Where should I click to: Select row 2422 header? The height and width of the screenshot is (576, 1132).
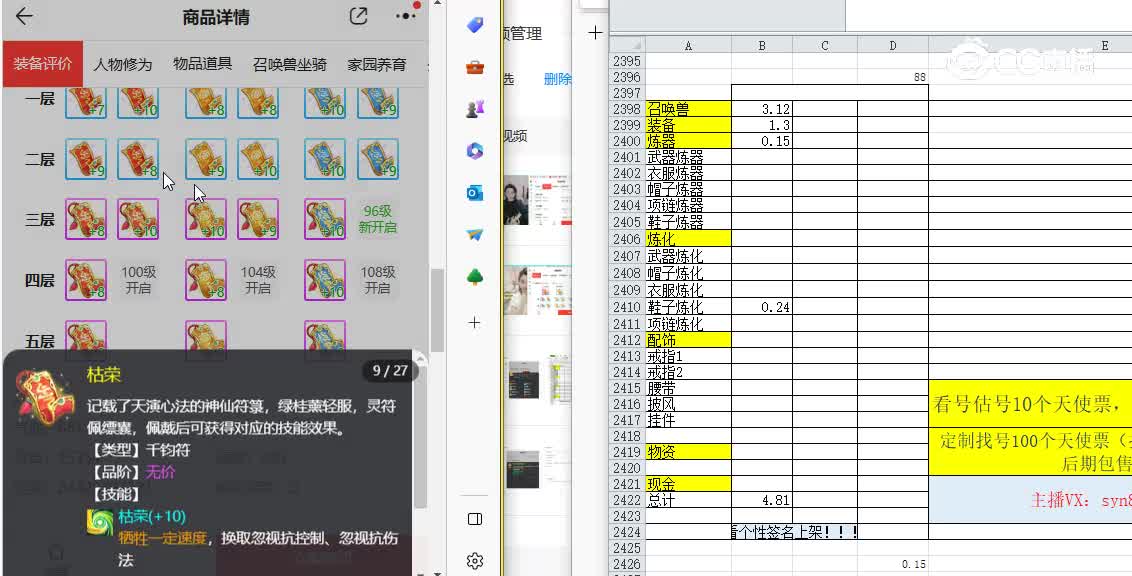click(627, 499)
